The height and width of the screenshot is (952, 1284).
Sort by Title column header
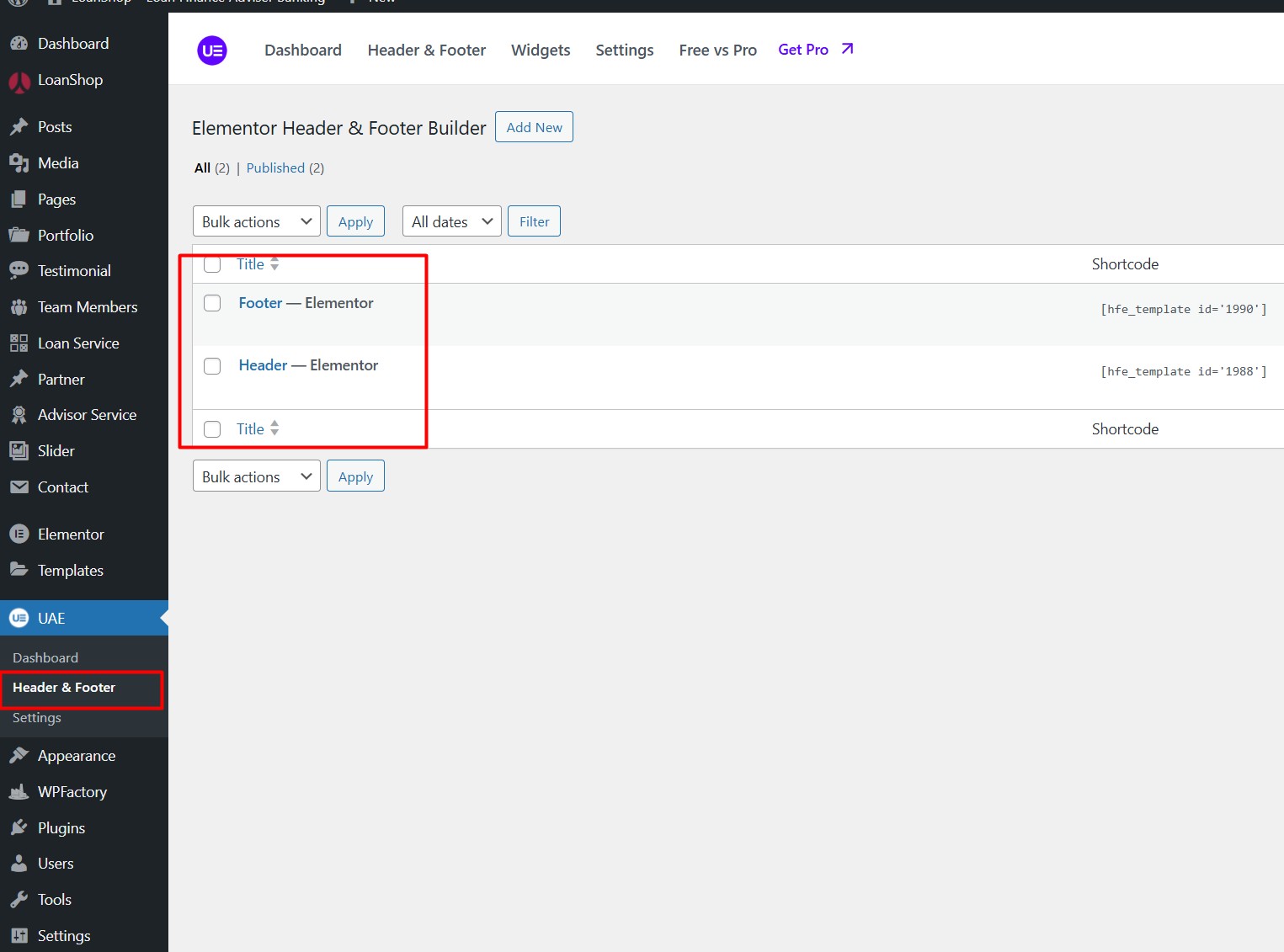[251, 264]
